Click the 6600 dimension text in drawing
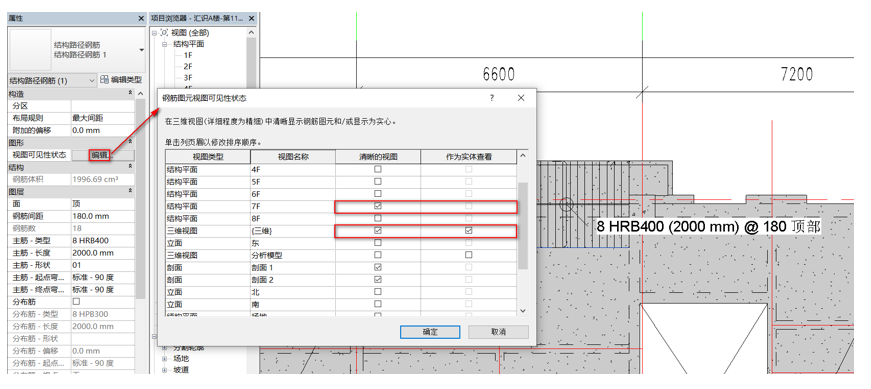 (499, 74)
